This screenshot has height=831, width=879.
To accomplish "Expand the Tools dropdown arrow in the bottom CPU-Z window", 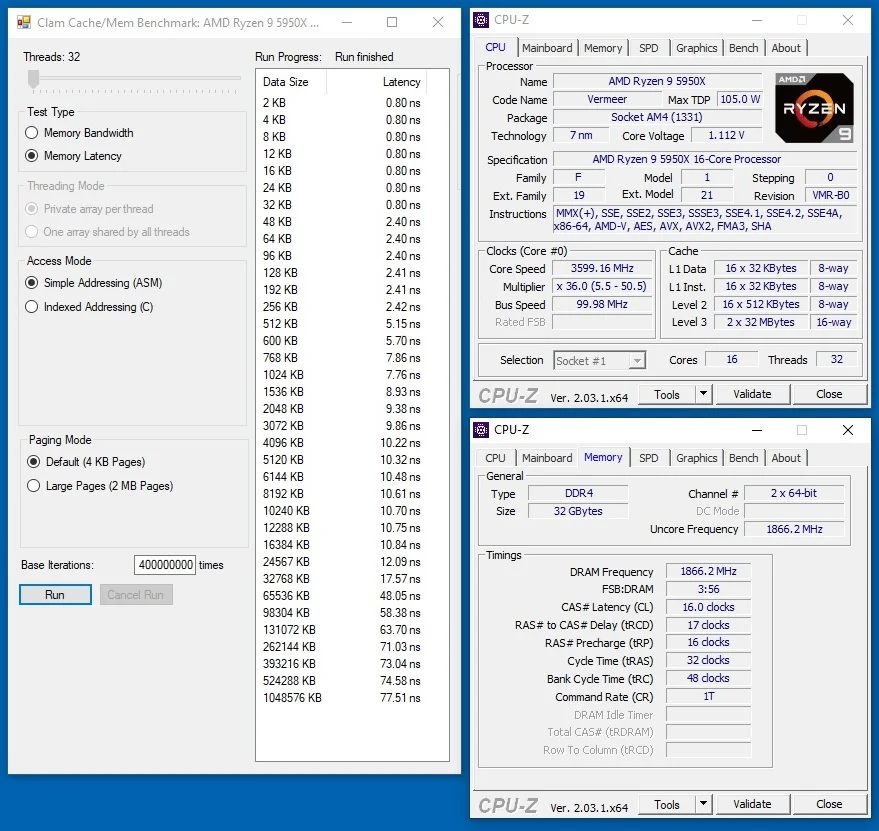I will tap(704, 804).
